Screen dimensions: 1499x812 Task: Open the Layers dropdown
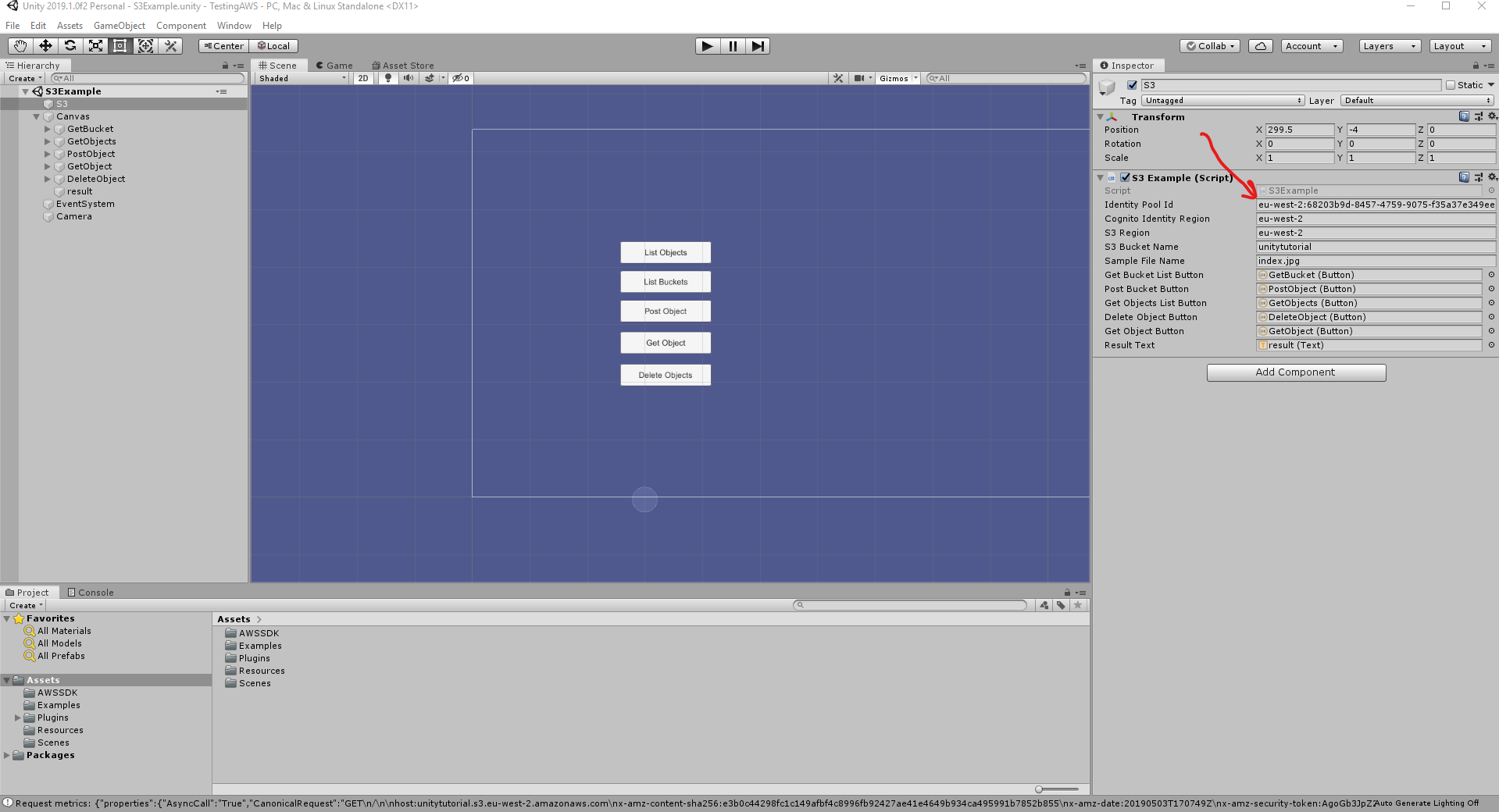pyautogui.click(x=1390, y=46)
